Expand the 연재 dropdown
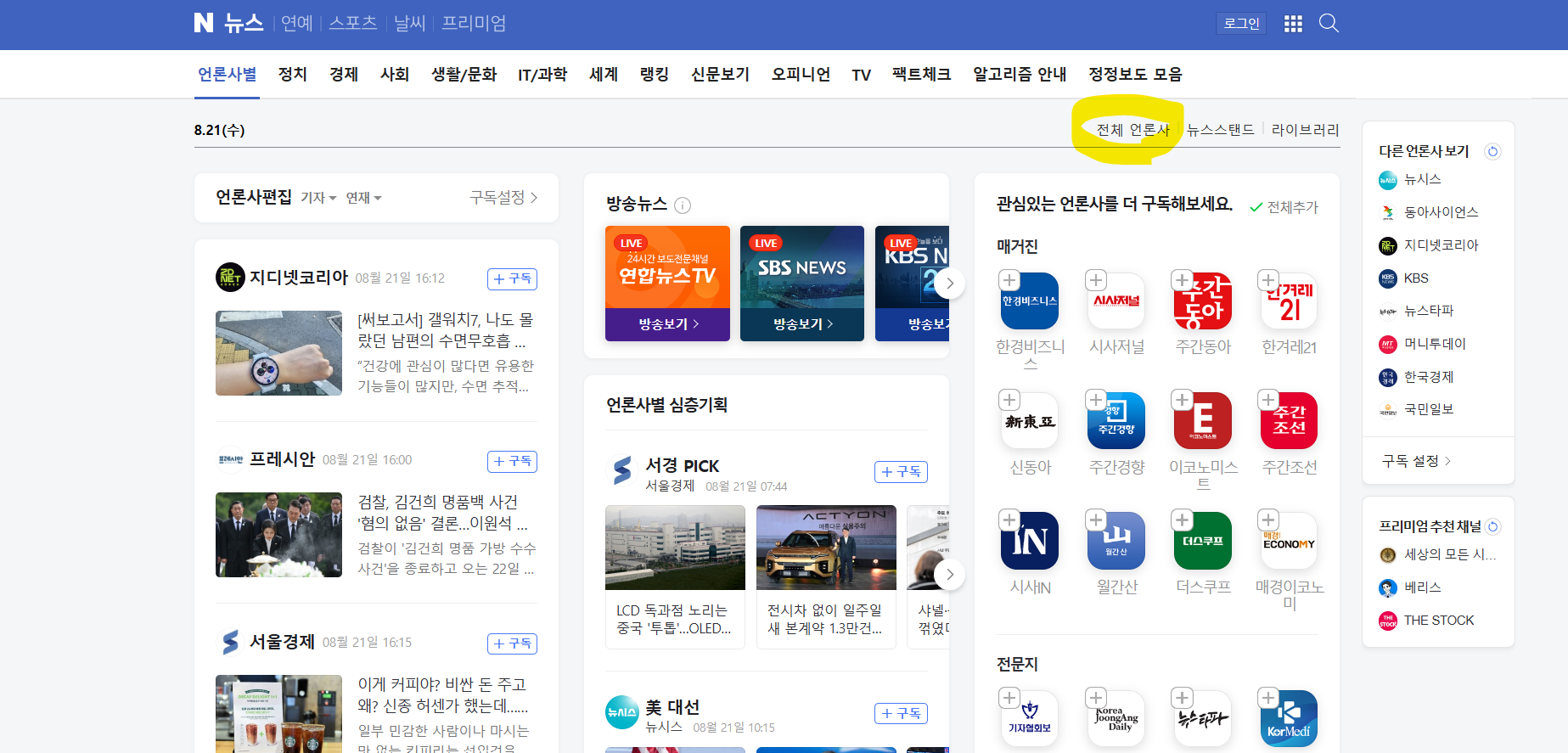This screenshot has height=753, width=1568. [363, 198]
